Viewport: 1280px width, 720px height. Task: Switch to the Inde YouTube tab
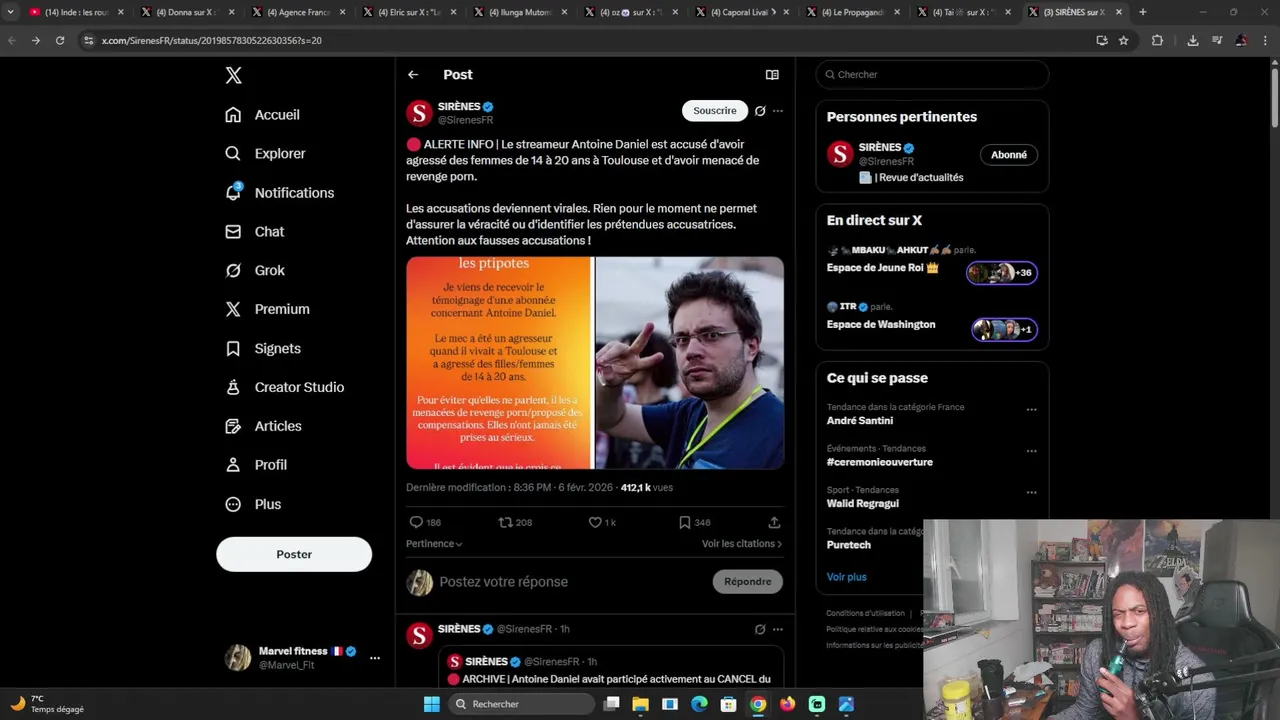pyautogui.click(x=76, y=12)
